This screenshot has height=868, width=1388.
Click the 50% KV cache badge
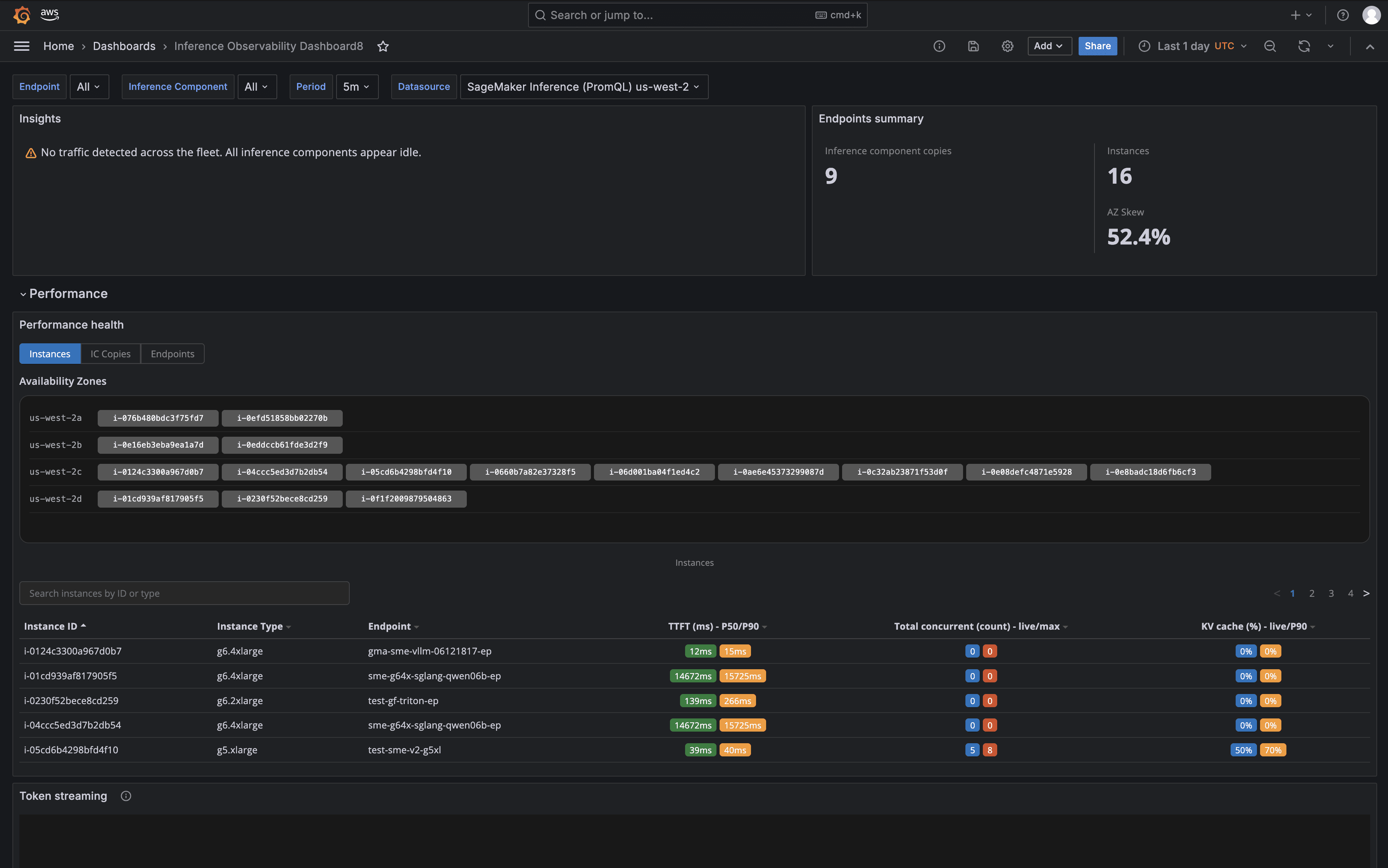(x=1243, y=750)
